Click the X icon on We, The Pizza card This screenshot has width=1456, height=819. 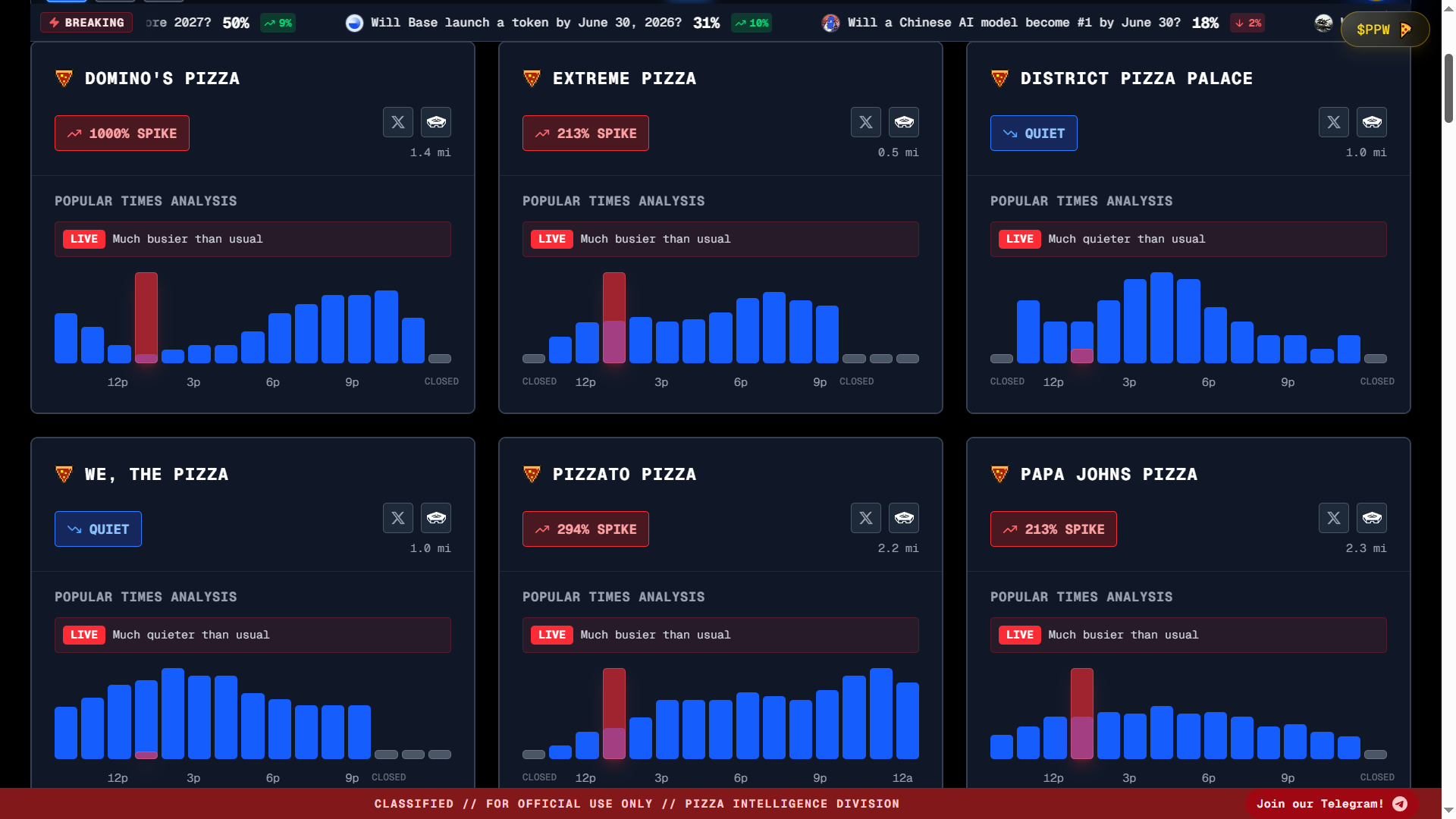[x=397, y=518]
